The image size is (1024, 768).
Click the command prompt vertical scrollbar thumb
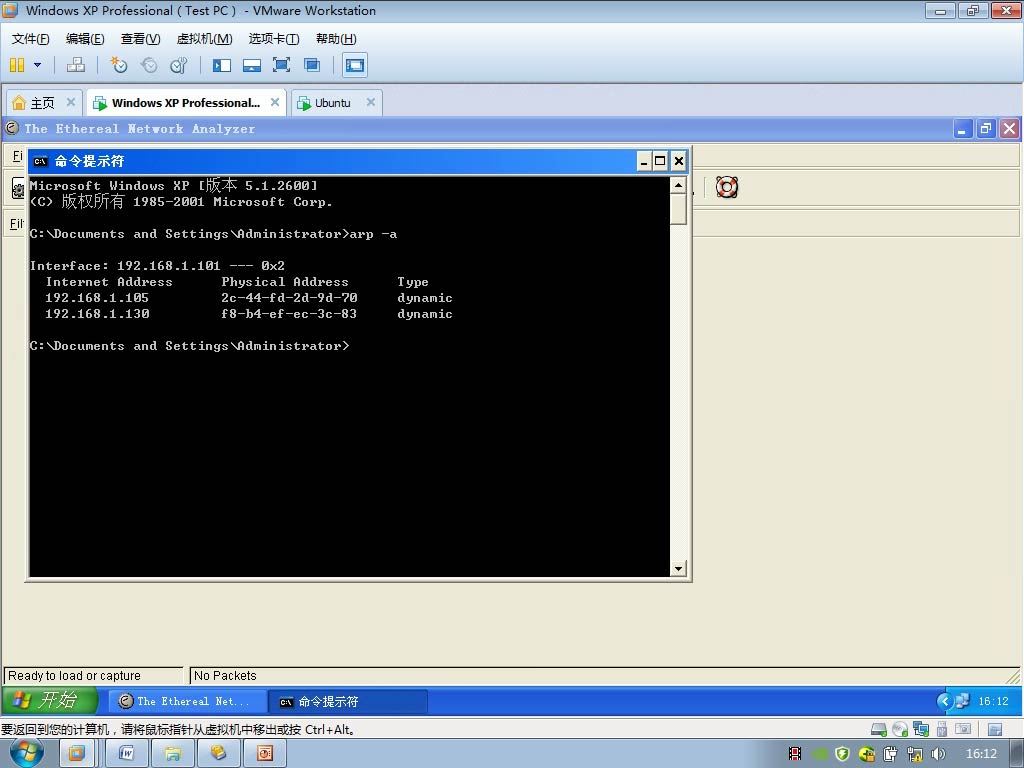(679, 209)
